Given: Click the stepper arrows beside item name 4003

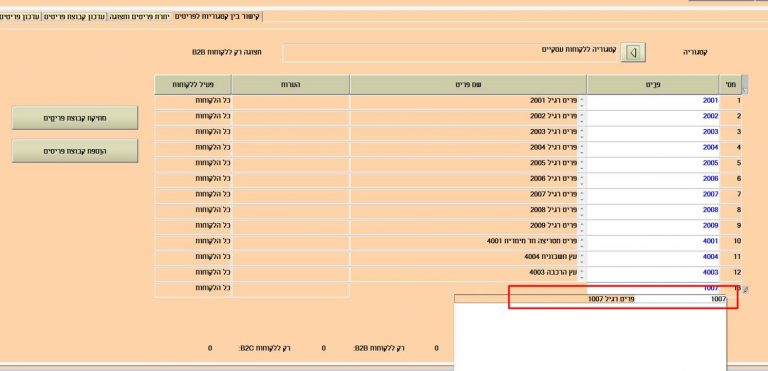Looking at the screenshot, I should [x=582, y=273].
